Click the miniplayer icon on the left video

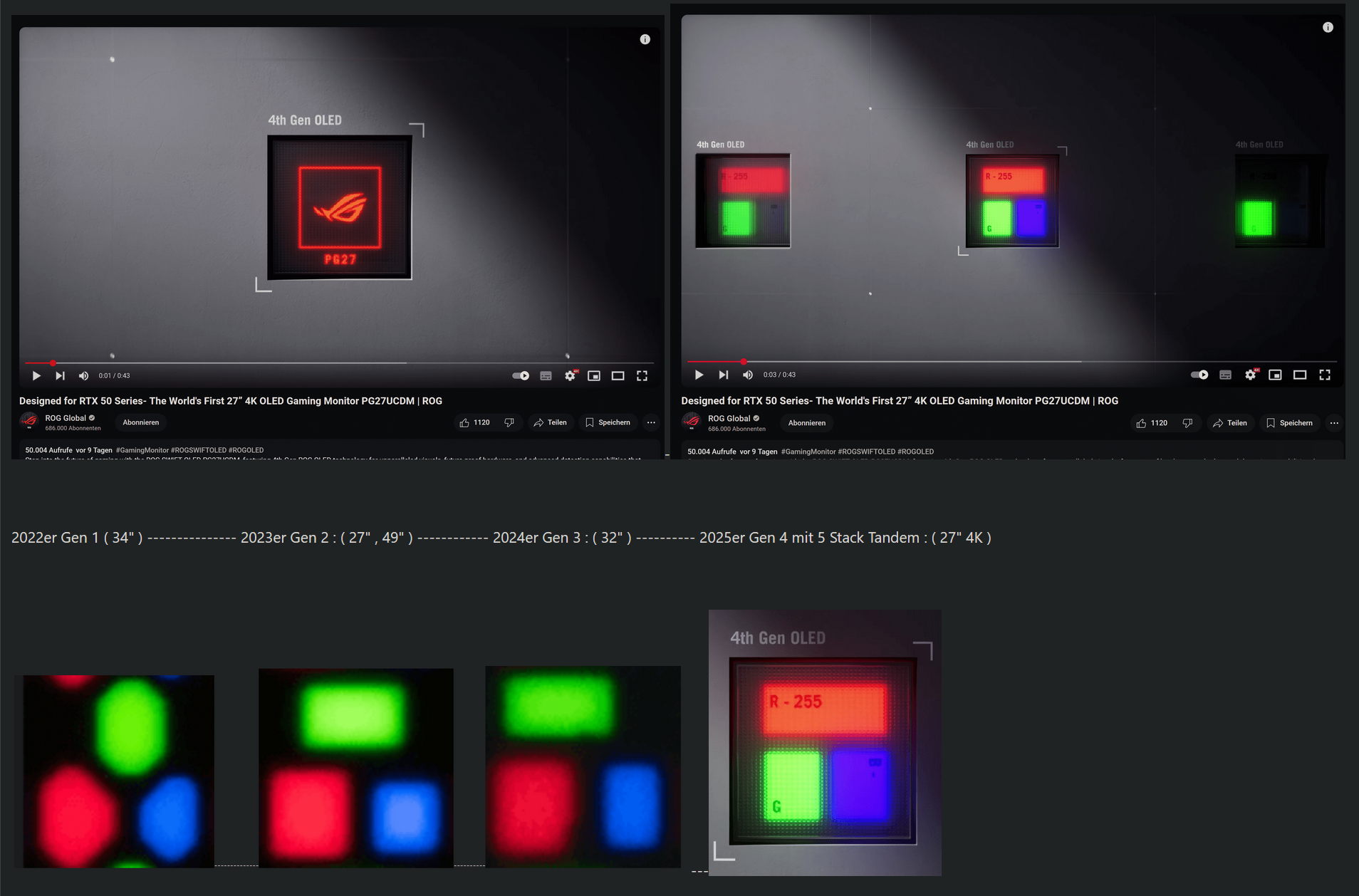[595, 375]
